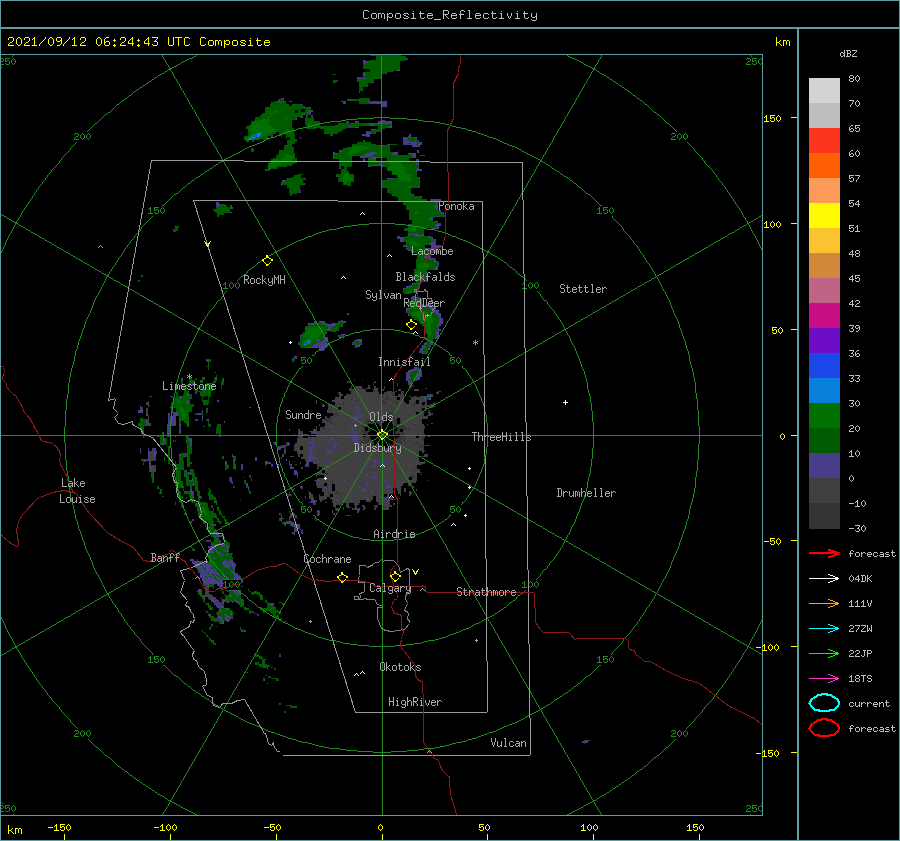This screenshot has width=900, height=841.
Task: Click the Didsbury town label
Action: pyautogui.click(x=377, y=448)
